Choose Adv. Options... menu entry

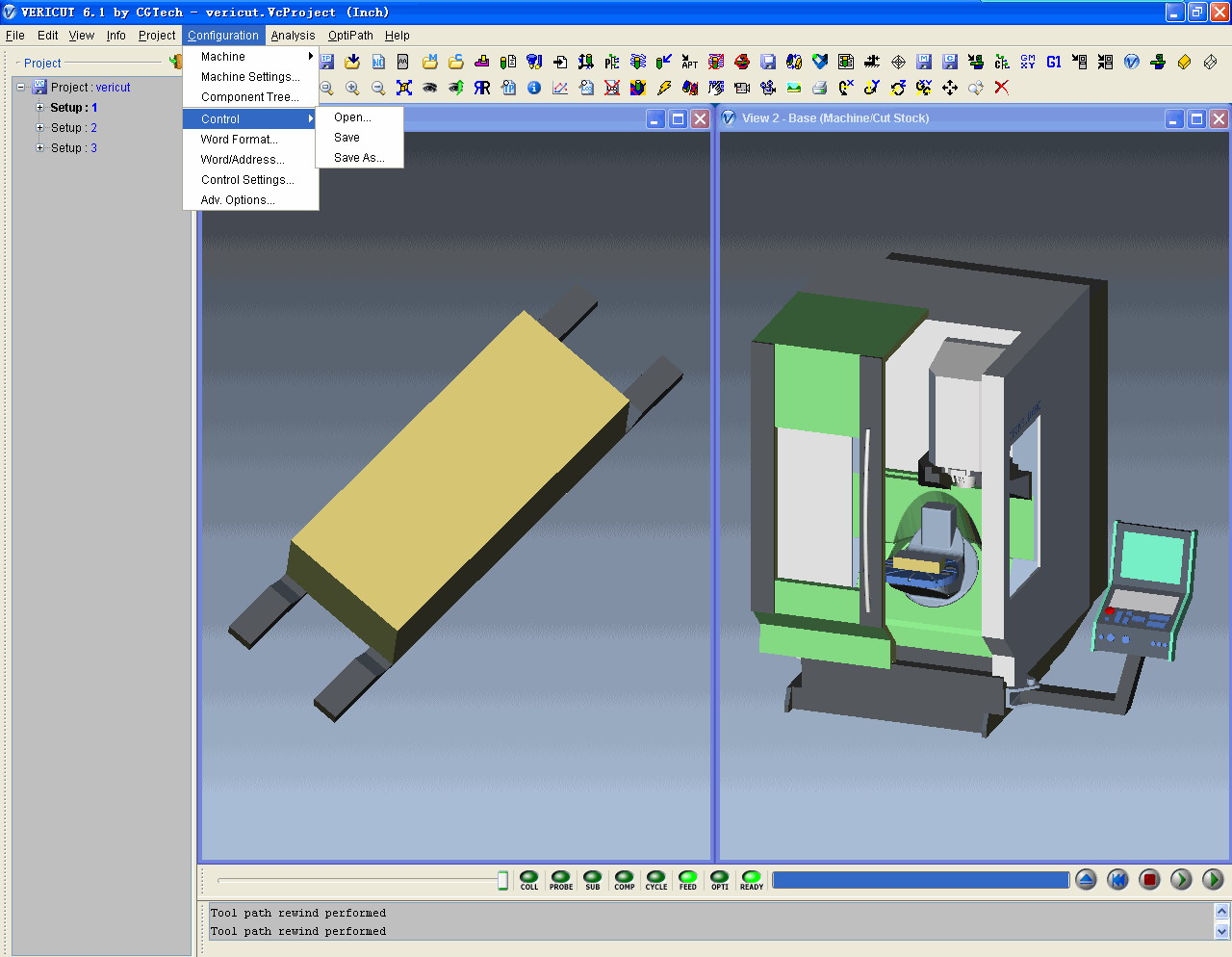coord(250,200)
